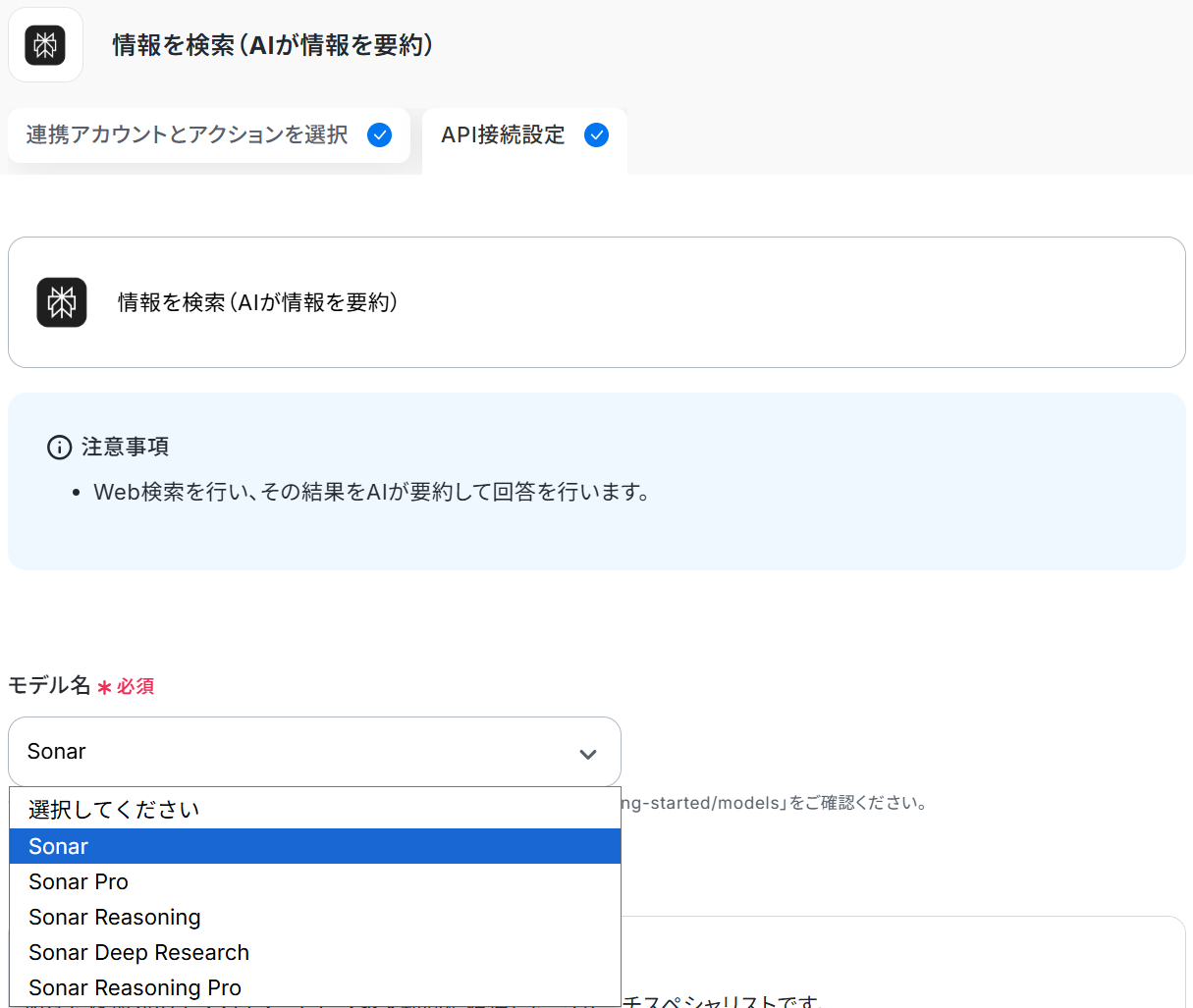Choose Sonar Reasoning Pro from the list
This screenshot has width=1193, height=1008.
pyautogui.click(x=315, y=987)
